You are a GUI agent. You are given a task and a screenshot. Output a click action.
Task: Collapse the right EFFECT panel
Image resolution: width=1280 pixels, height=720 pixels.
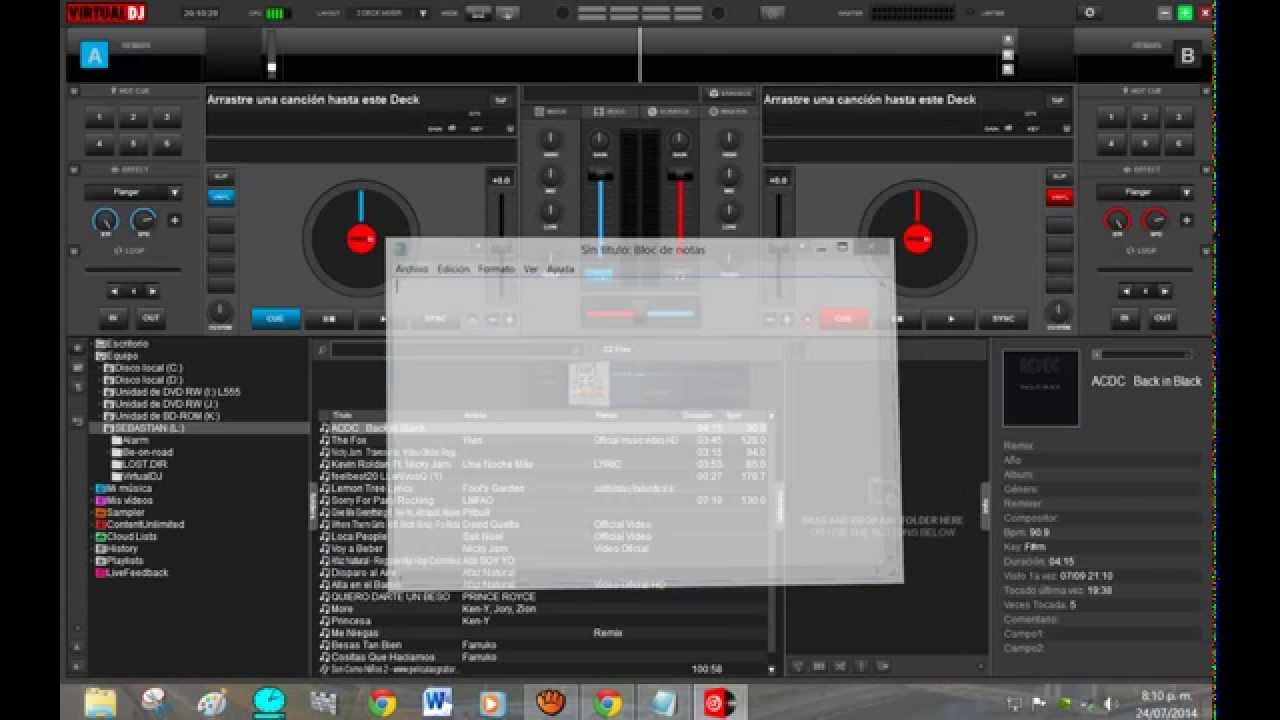1205,170
